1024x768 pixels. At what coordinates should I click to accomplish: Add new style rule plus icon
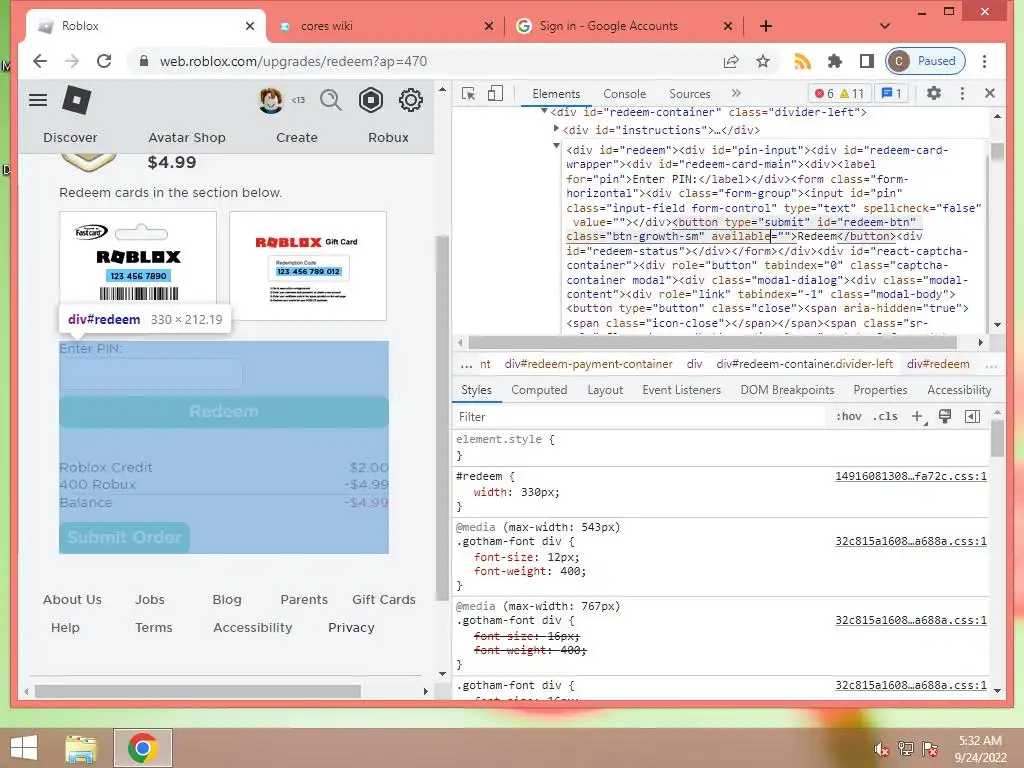click(918, 417)
